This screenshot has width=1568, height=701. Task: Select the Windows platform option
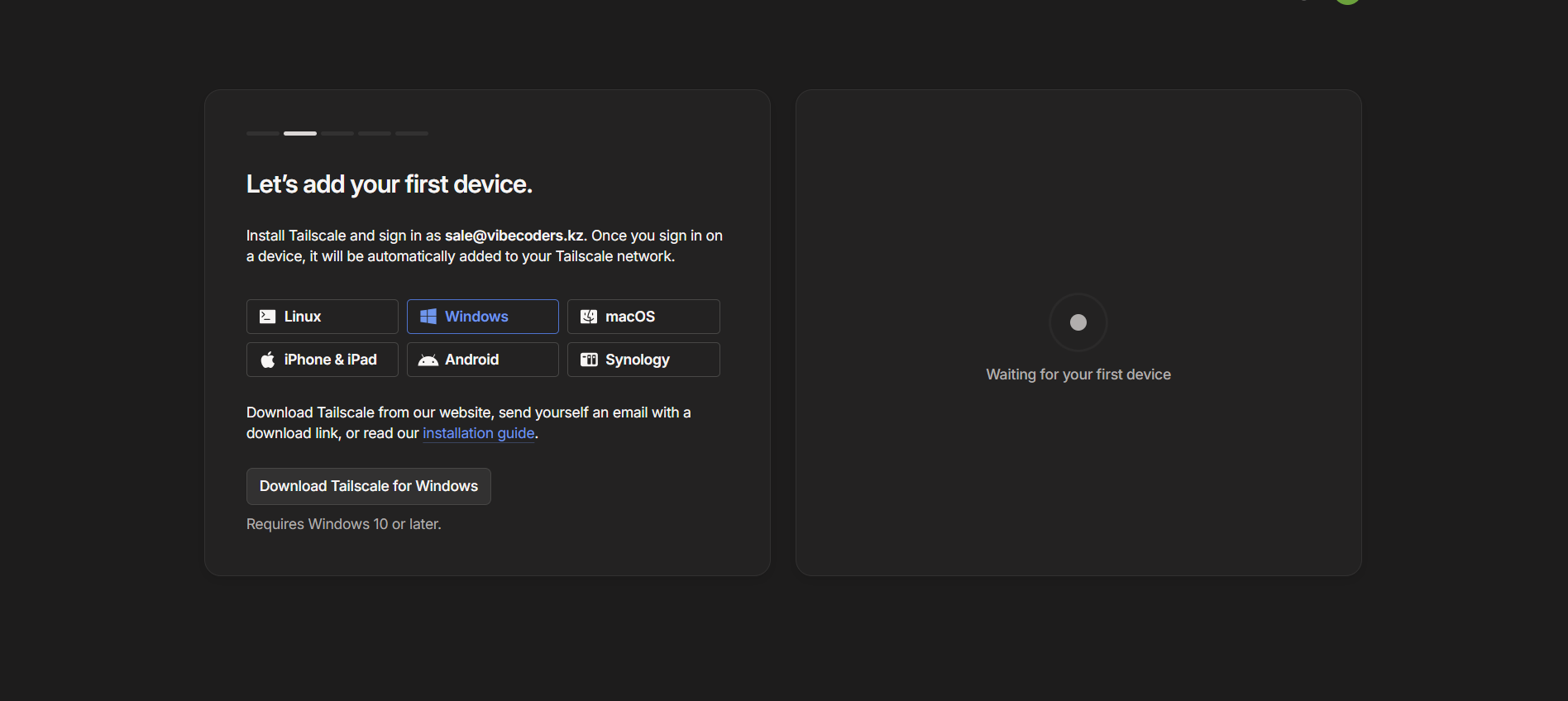(x=483, y=317)
